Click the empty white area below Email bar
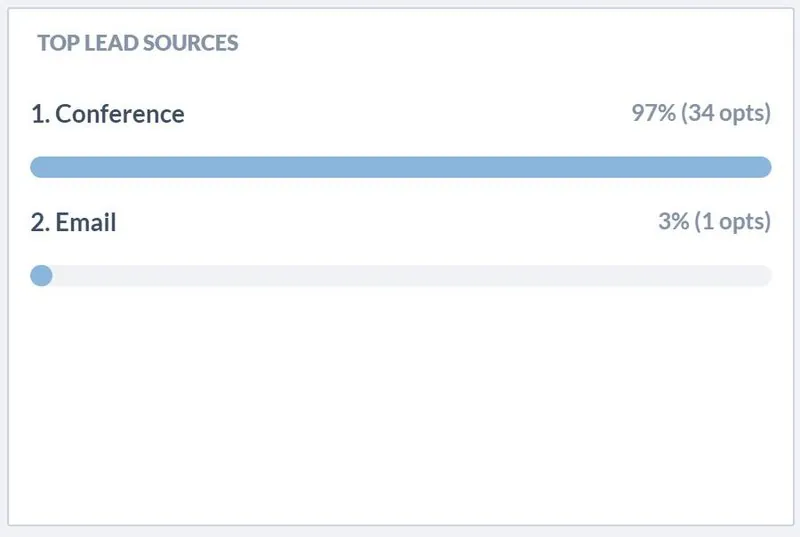 [x=401, y=405]
